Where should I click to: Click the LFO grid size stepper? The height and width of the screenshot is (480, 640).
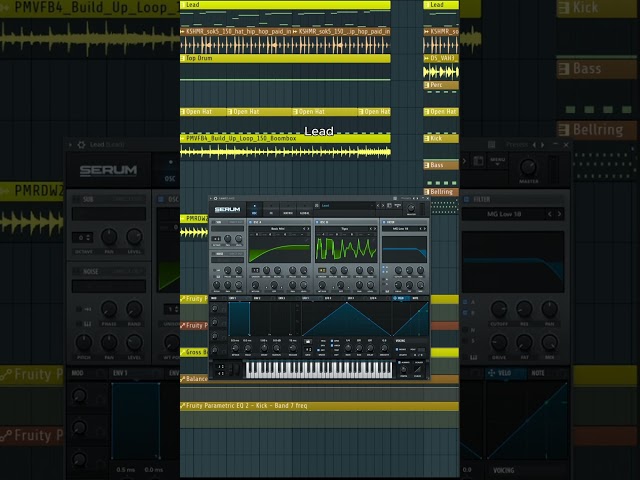tap(308, 349)
